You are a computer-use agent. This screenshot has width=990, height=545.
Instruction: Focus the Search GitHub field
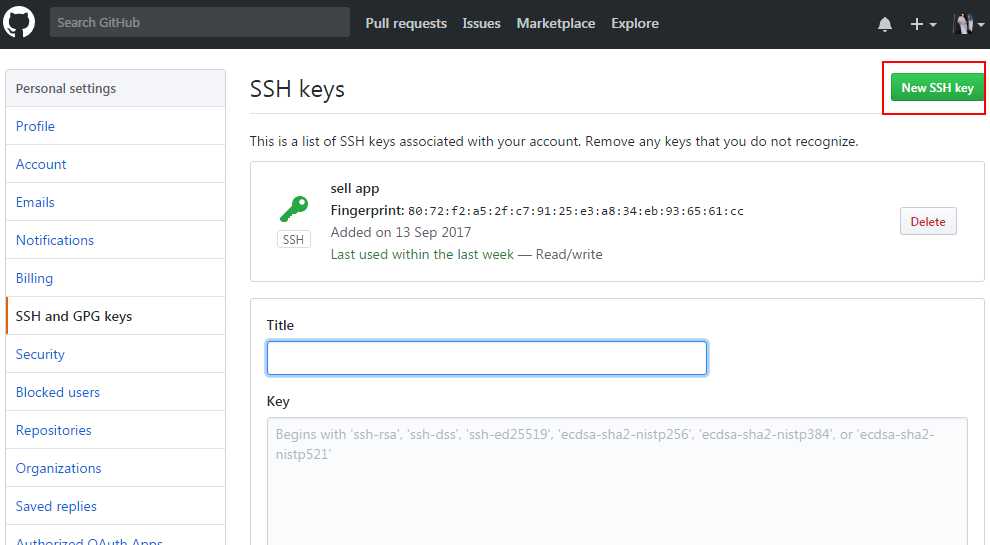tap(200, 22)
